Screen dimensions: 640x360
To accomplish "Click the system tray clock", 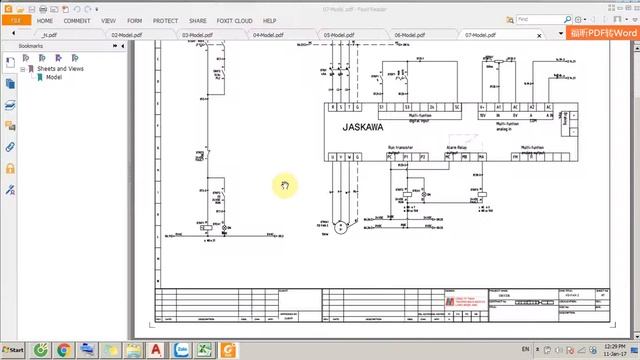I will pyautogui.click(x=615, y=350).
